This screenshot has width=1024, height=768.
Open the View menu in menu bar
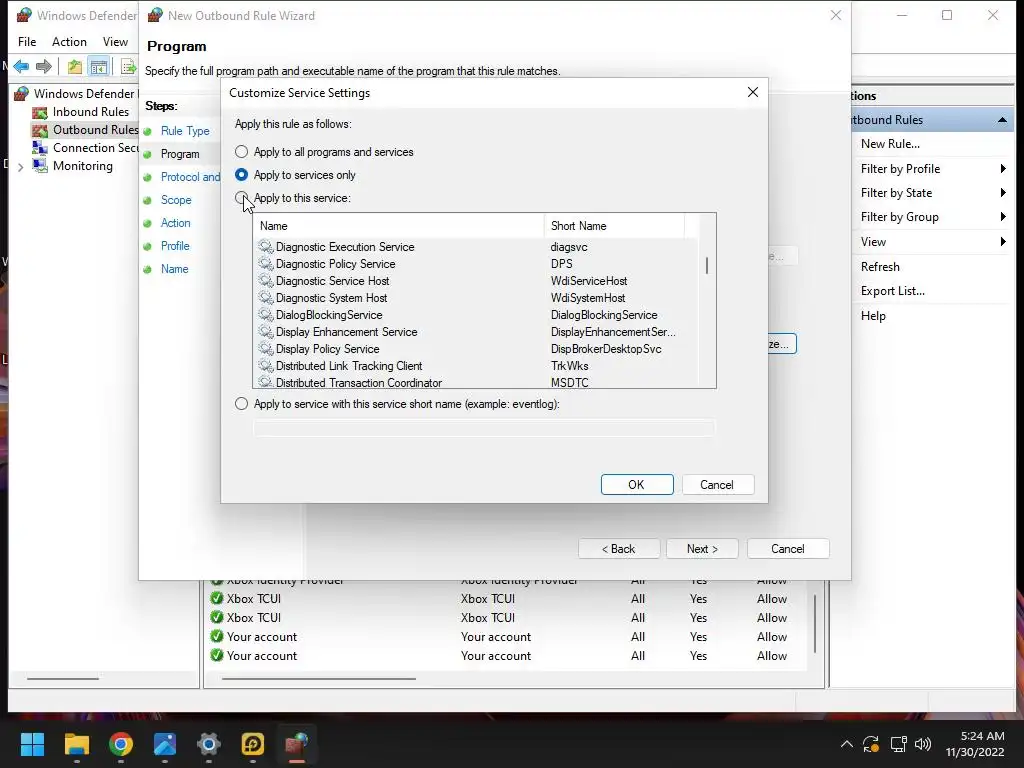click(115, 42)
